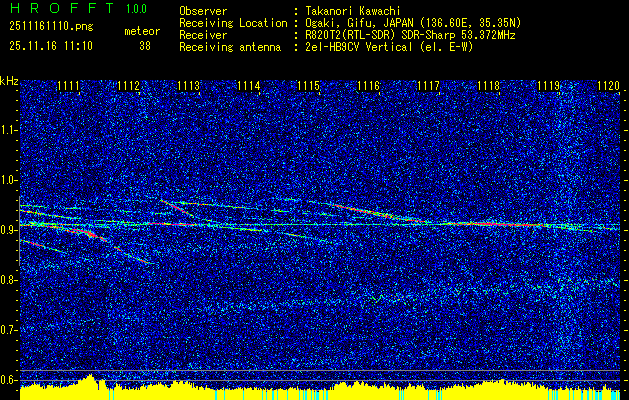
Task: Click the 1113 time marker
Action: [188, 85]
